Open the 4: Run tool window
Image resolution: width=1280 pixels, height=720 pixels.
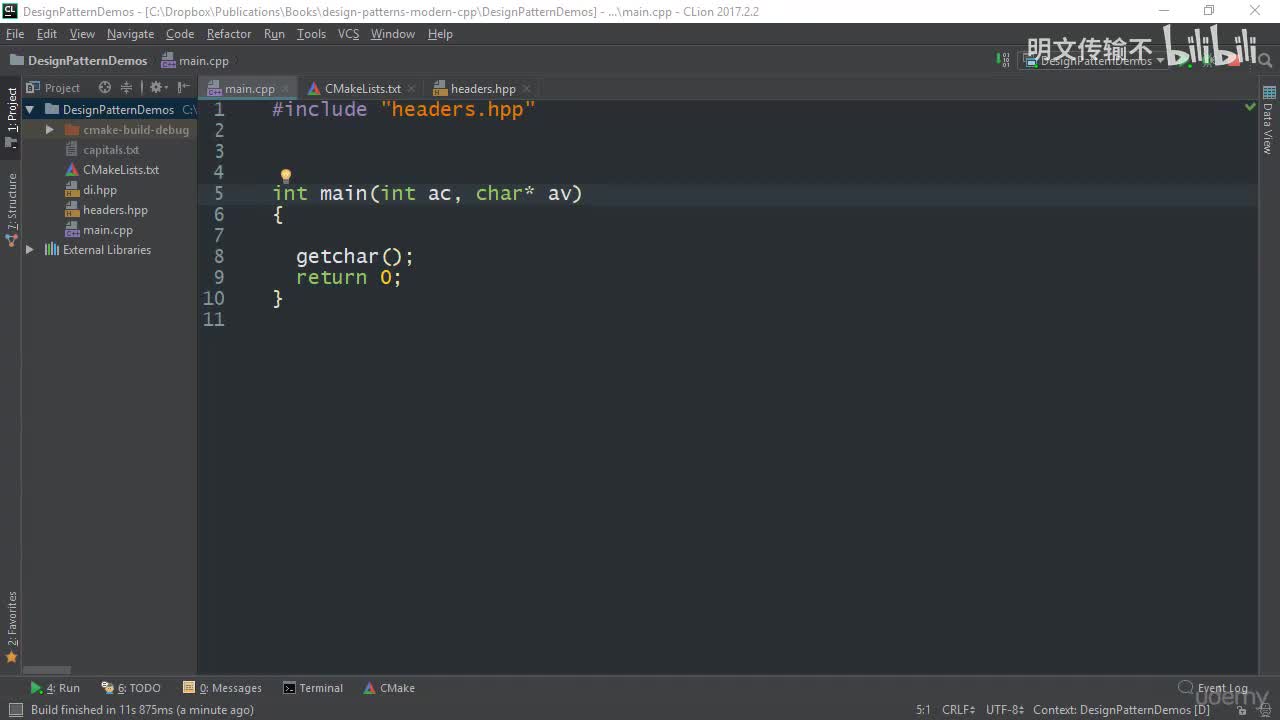pos(55,688)
